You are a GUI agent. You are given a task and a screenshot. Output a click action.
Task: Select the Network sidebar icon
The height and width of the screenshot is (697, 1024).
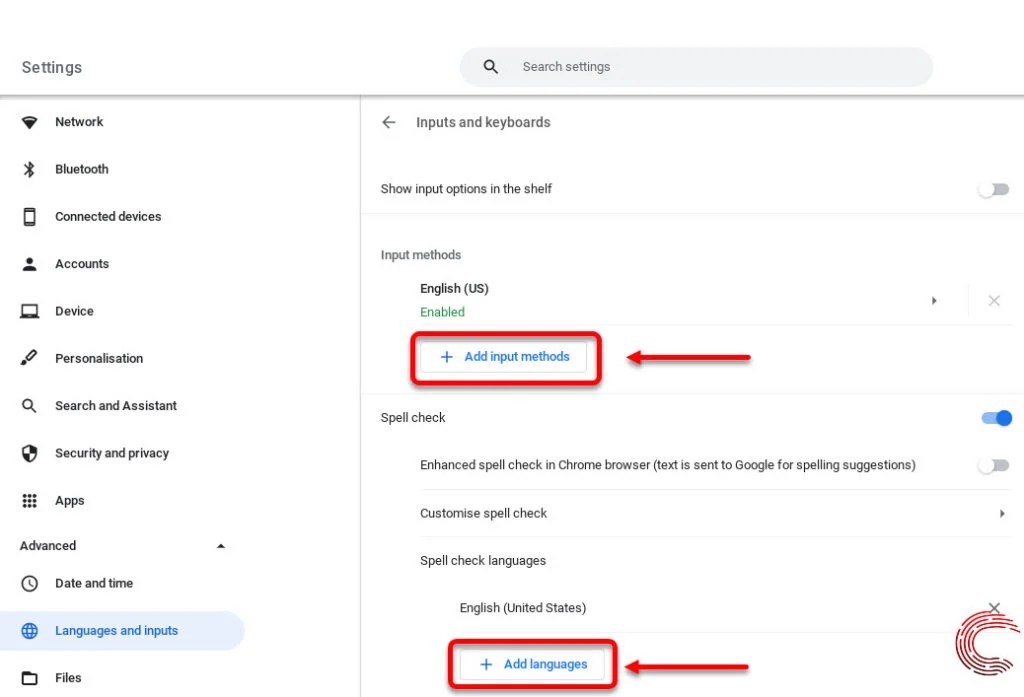31,121
